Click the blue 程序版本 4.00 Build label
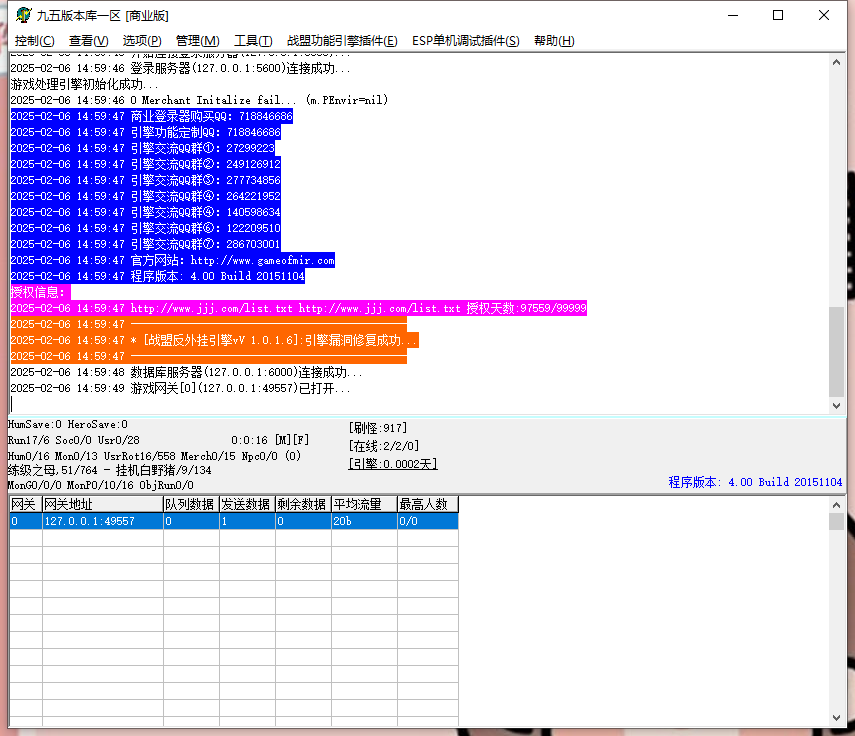The image size is (855, 736). coord(755,482)
